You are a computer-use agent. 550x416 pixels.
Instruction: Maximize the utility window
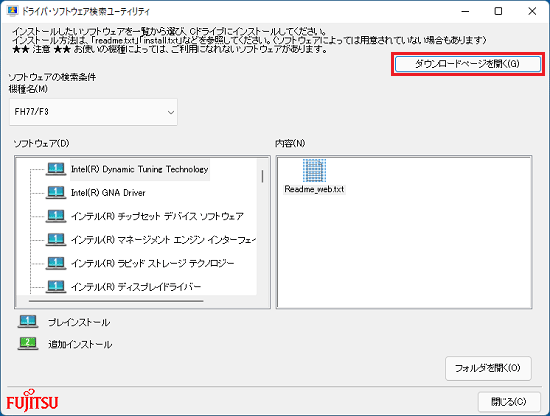pos(498,11)
